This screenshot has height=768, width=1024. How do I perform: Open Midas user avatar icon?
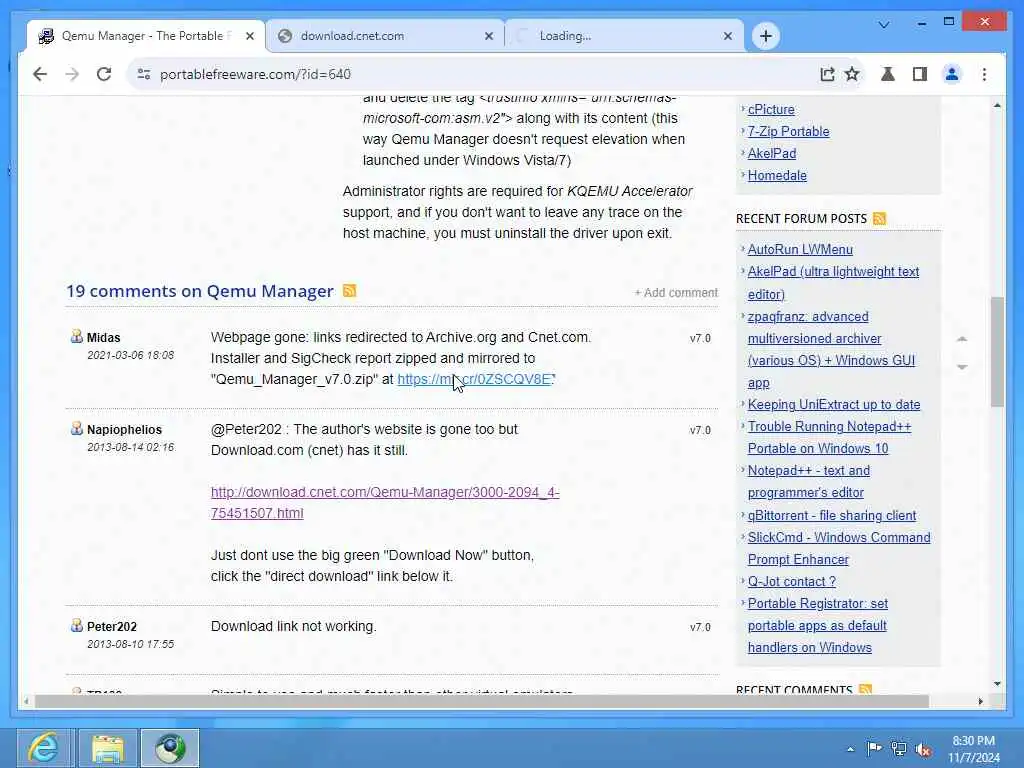tap(76, 336)
